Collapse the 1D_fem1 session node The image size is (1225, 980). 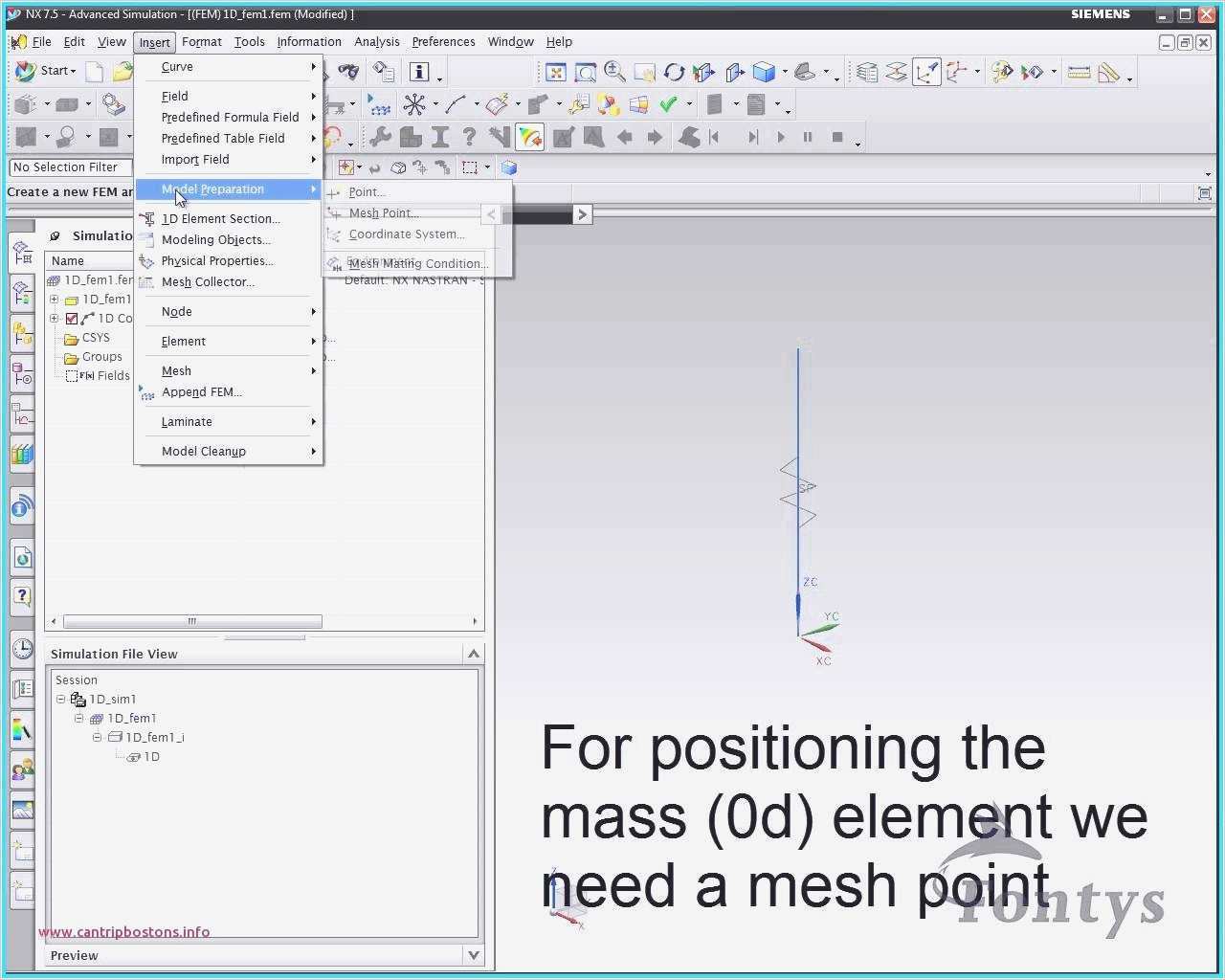[79, 719]
